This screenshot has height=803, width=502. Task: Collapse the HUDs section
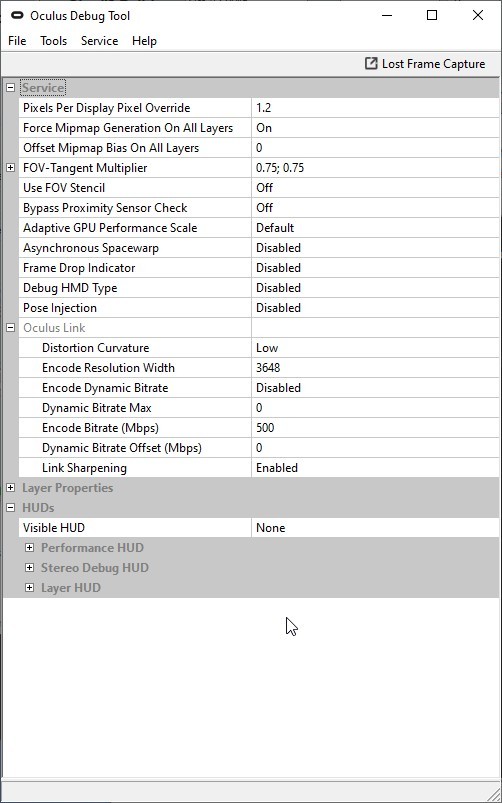[10, 508]
